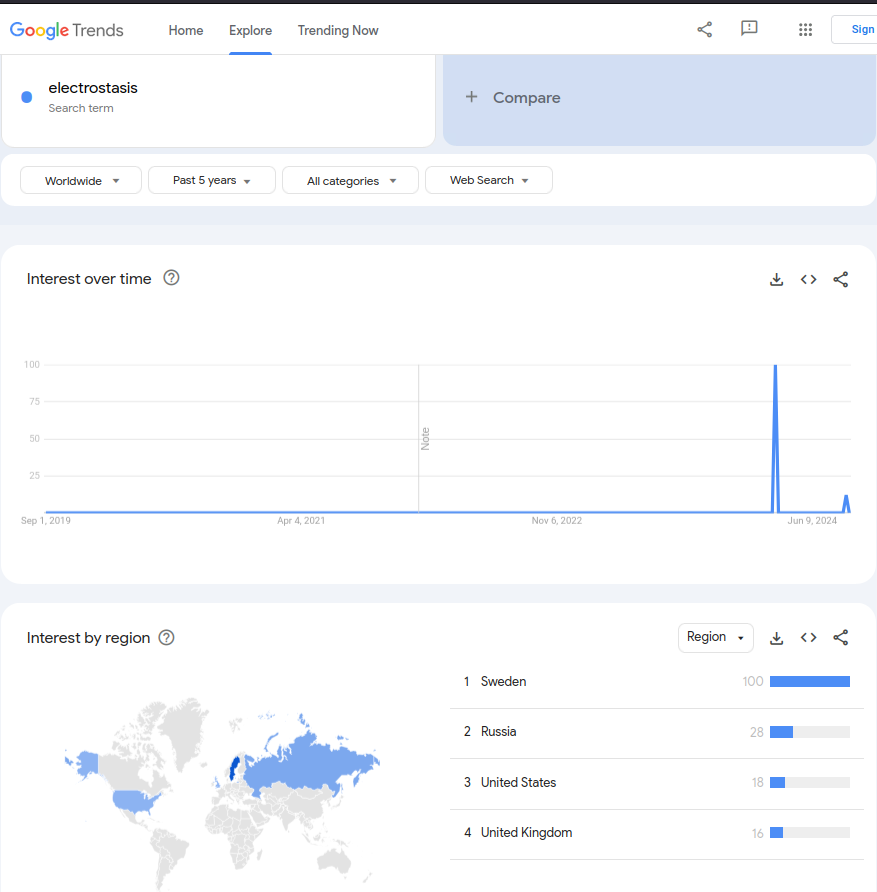Embed the Interest over time chart
Viewport: 877px width, 892px height.
point(808,279)
